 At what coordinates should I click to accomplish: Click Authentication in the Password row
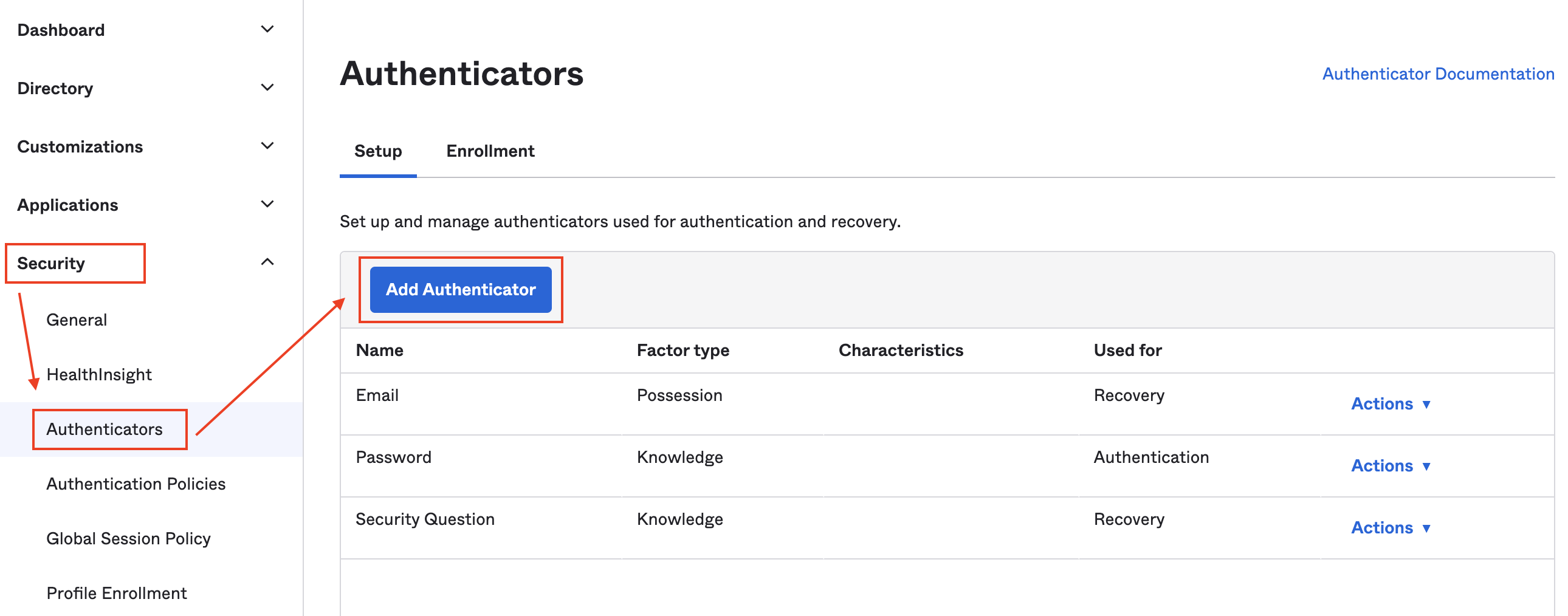click(x=1151, y=457)
